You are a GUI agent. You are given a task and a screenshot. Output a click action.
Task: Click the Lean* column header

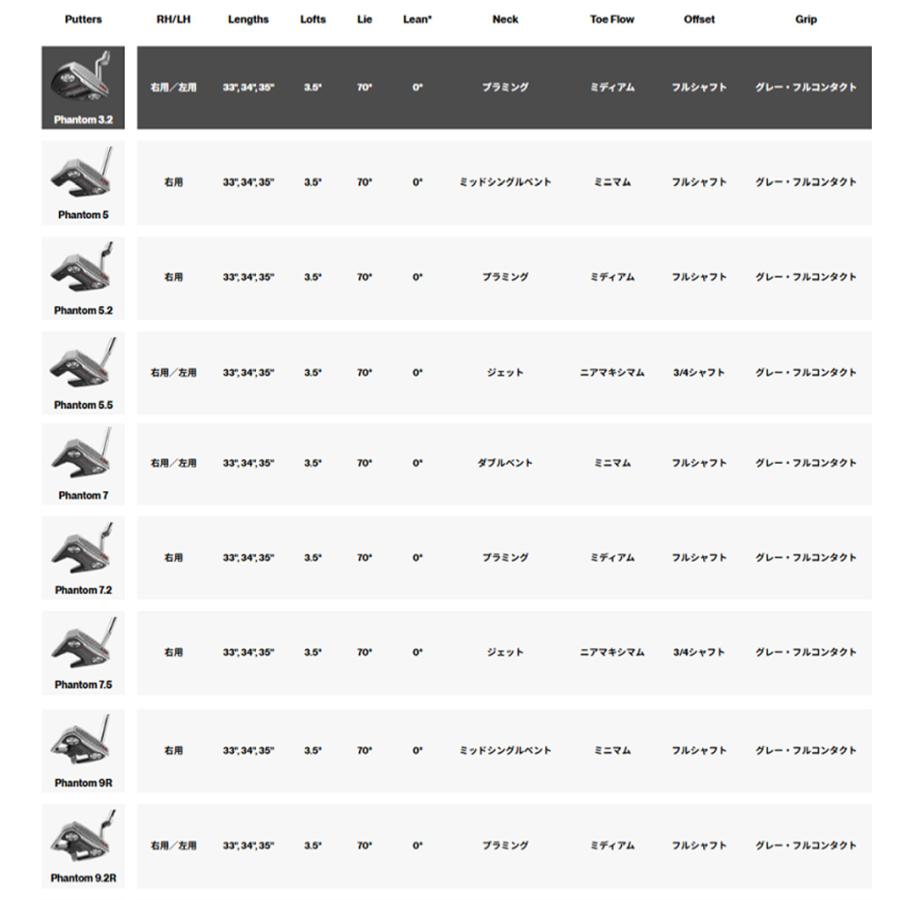tap(417, 19)
